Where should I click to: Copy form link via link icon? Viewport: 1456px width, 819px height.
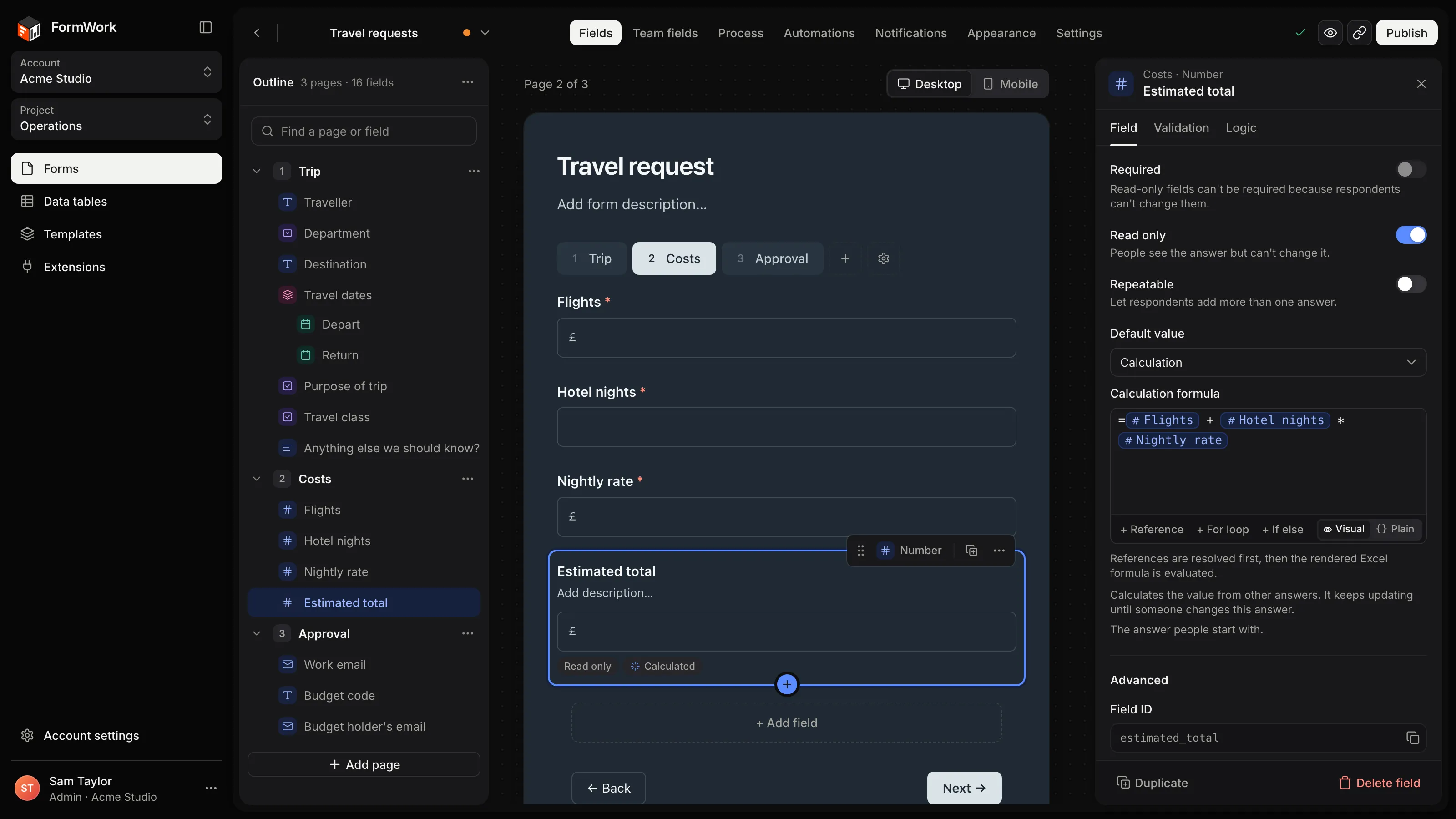1359,33
